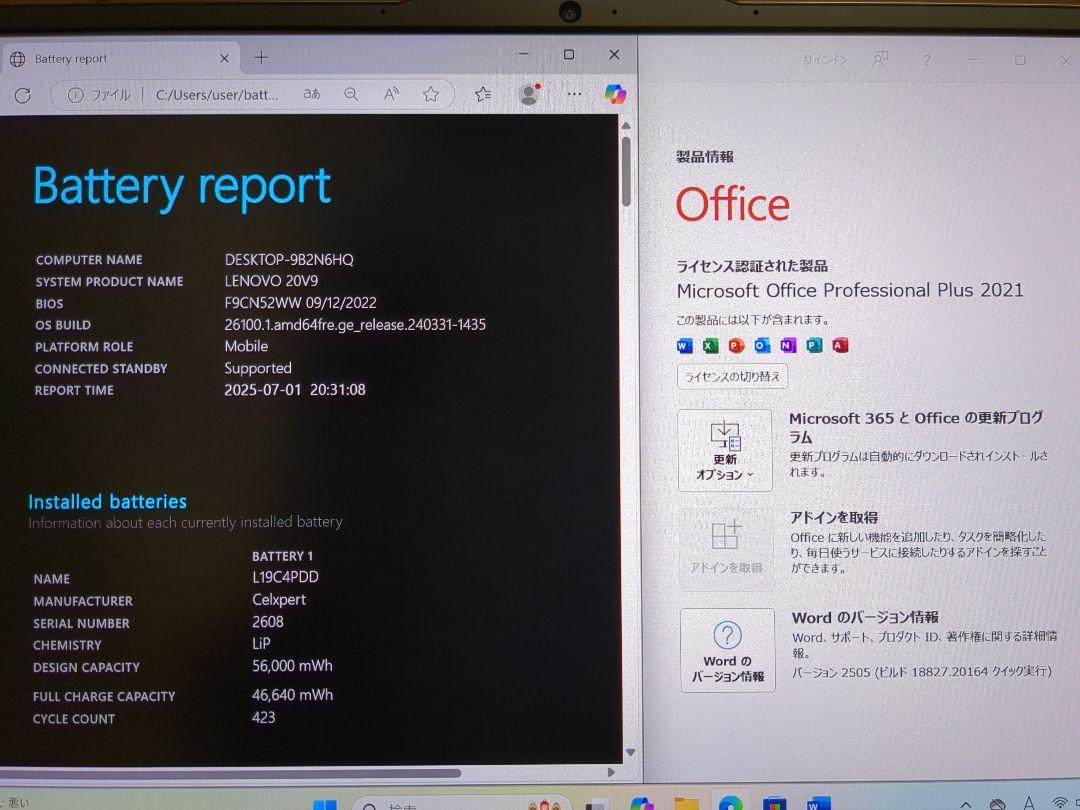Click the battery name L19C4PDD

(285, 577)
